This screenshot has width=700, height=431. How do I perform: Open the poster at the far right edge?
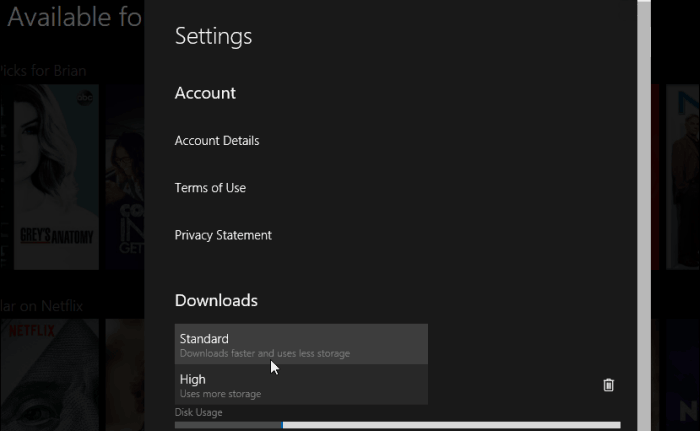tap(684, 177)
